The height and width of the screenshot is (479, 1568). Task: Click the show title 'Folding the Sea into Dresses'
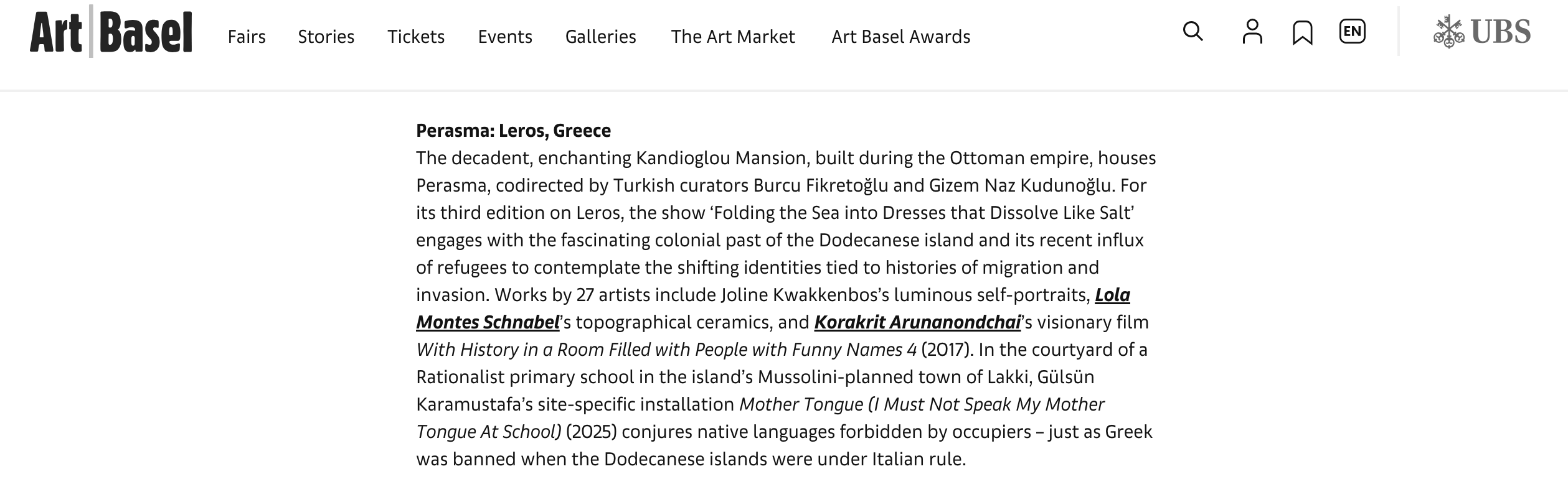(922, 213)
